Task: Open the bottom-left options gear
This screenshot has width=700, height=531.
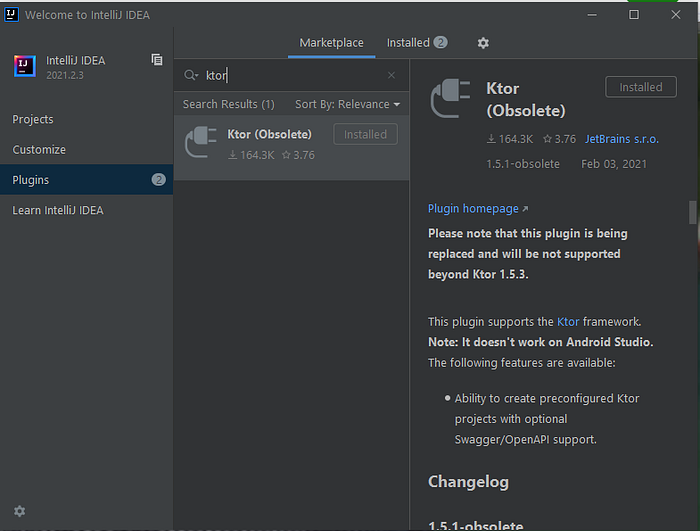Action: pos(19,511)
